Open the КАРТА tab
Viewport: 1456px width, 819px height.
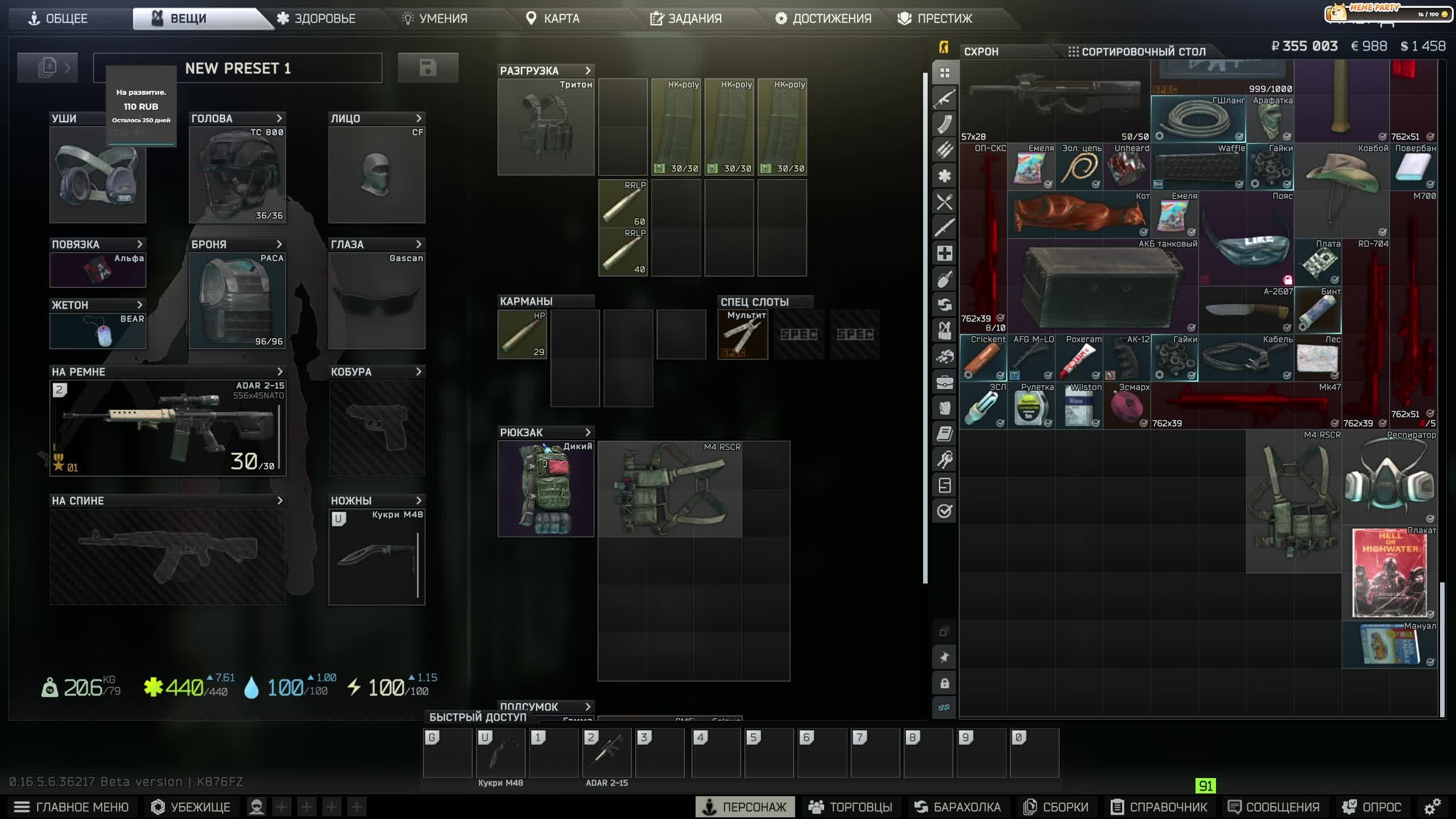(552, 18)
